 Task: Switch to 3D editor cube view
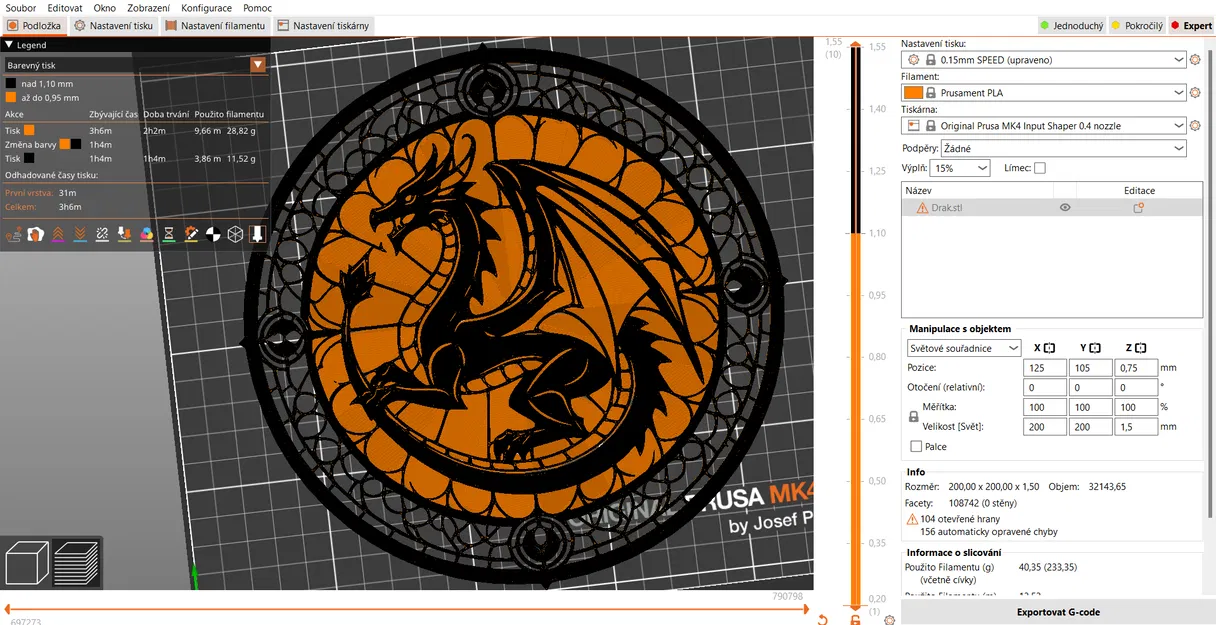(27, 563)
